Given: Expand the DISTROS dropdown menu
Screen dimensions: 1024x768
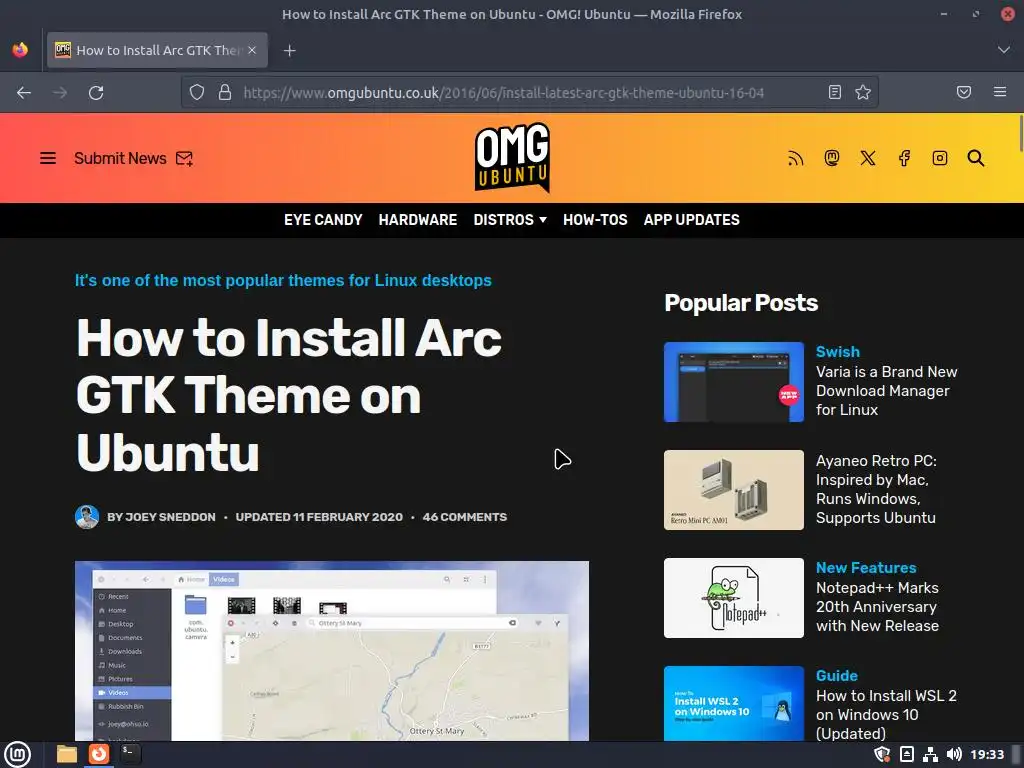Looking at the screenshot, I should coord(510,220).
